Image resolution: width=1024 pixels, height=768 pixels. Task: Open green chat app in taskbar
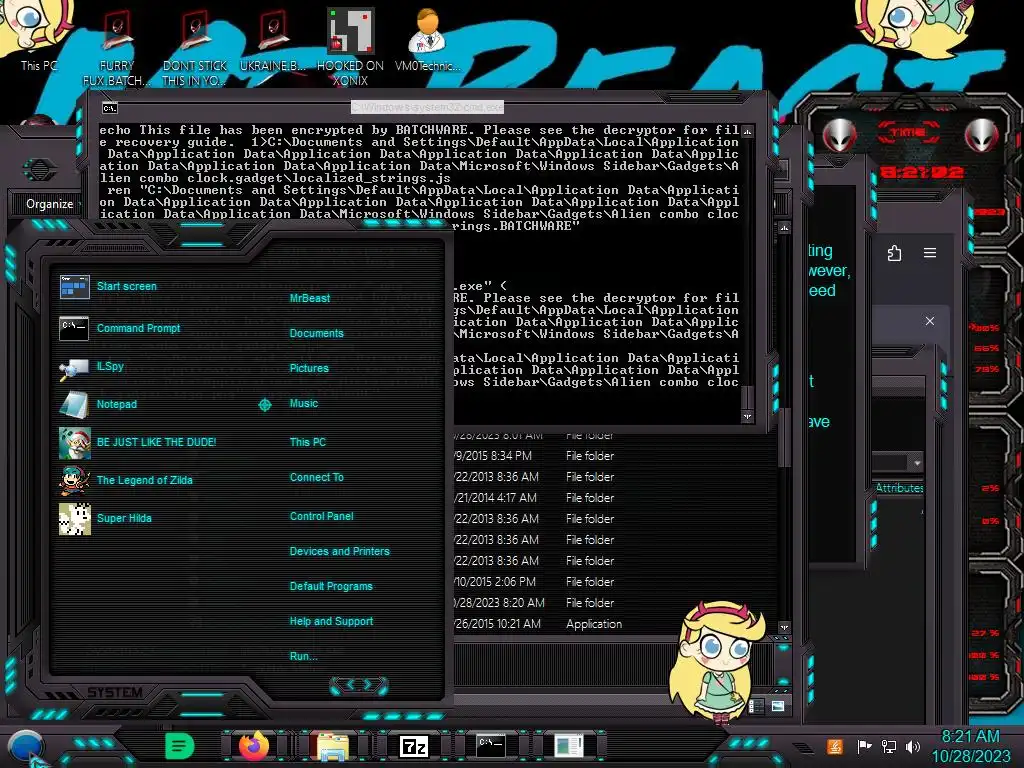point(180,745)
